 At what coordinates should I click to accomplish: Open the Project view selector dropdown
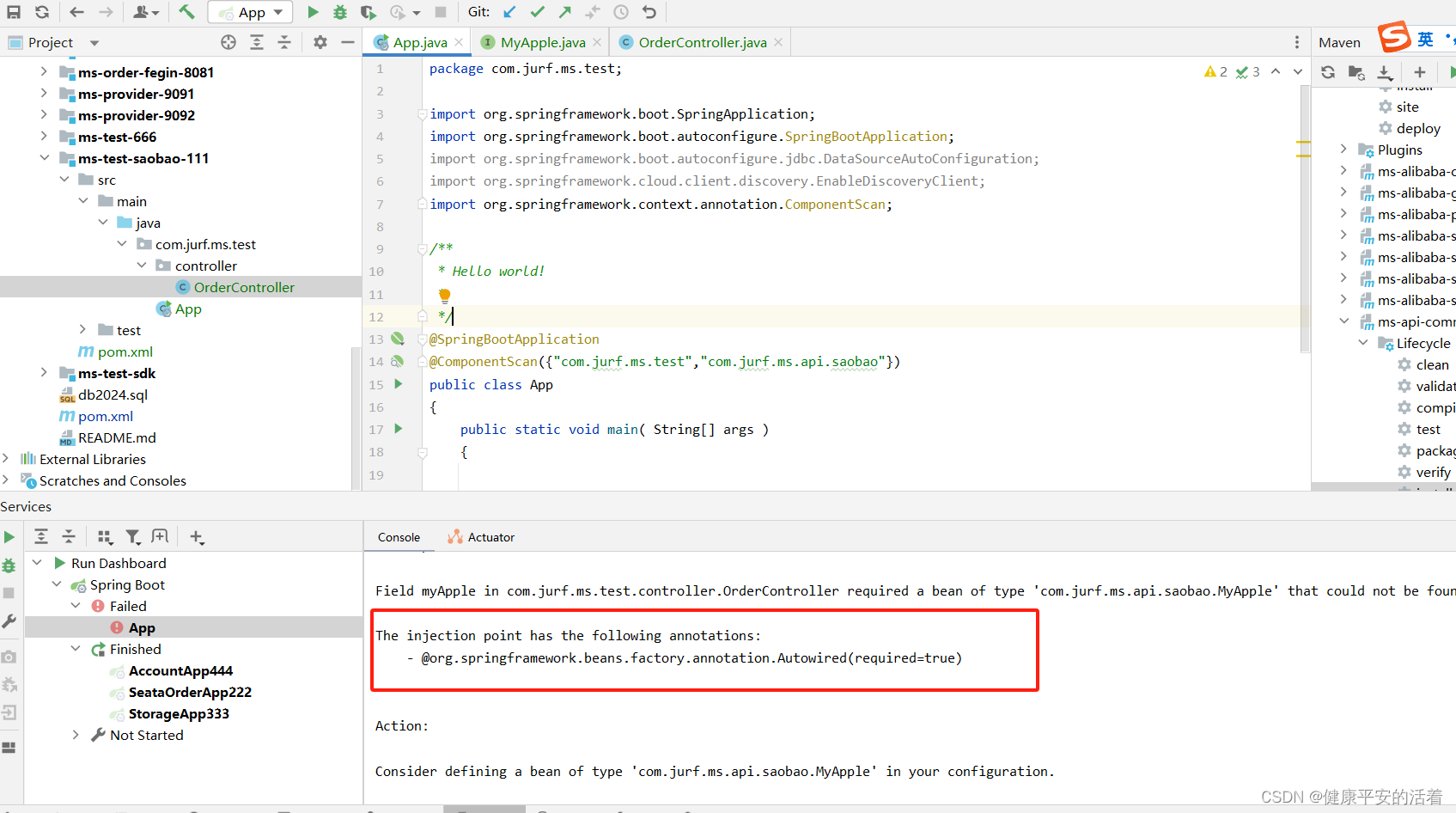(94, 43)
